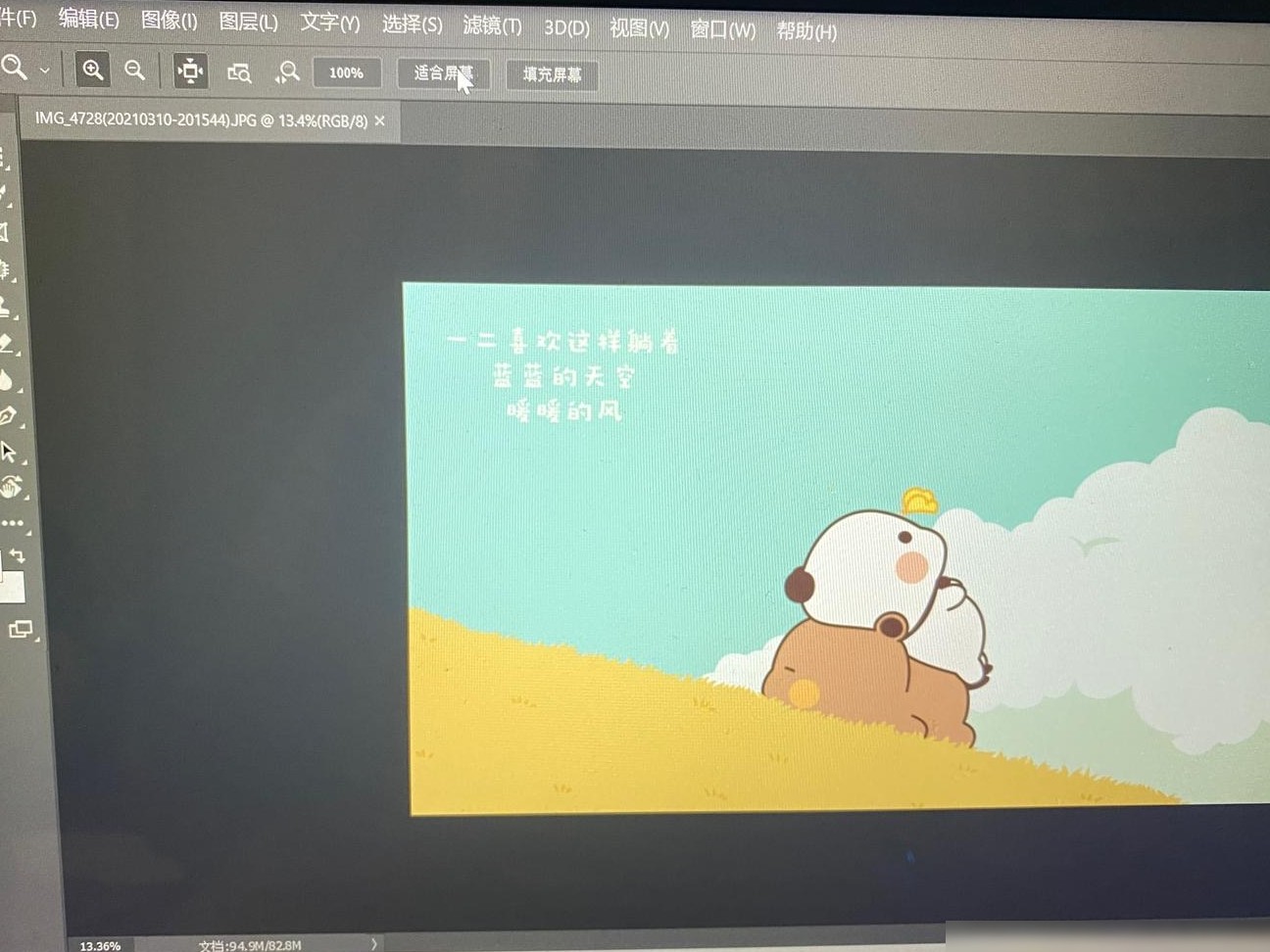Click the 100% zoom button
Image resolution: width=1270 pixels, height=952 pixels.
[346, 72]
